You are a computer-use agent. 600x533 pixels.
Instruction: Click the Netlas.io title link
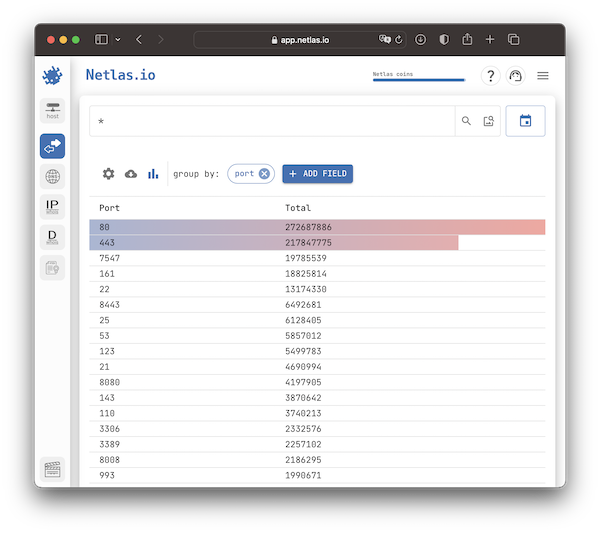[120, 75]
